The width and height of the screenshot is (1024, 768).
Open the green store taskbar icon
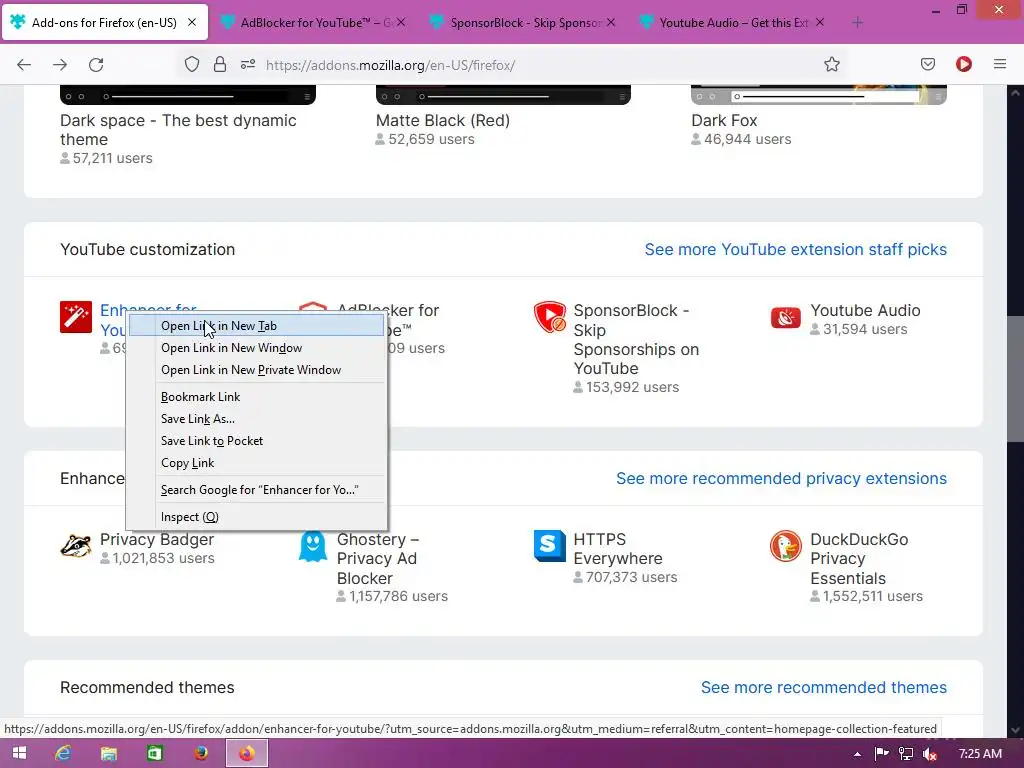pos(155,754)
